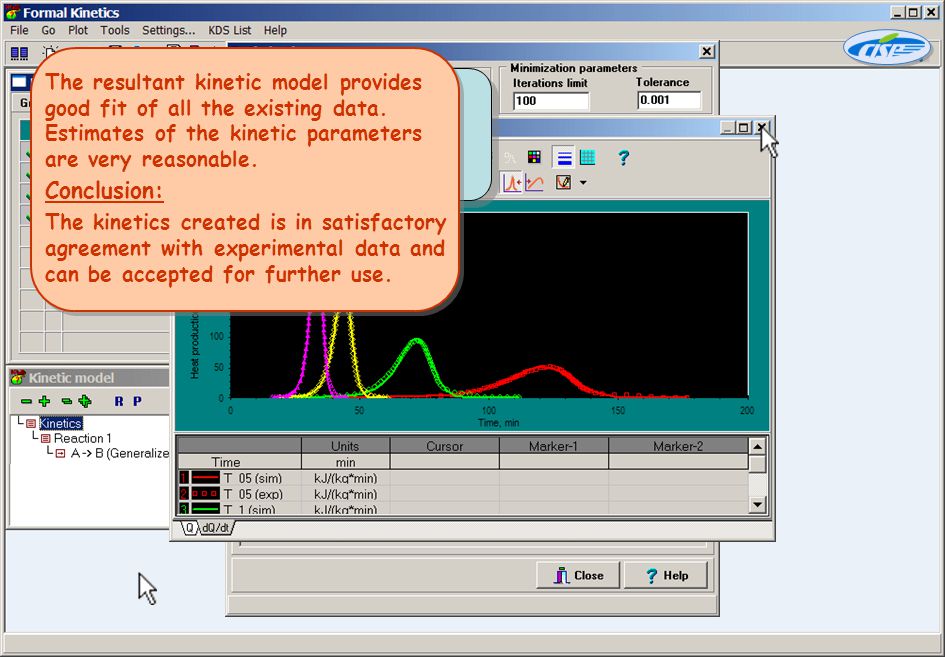The width and height of the screenshot is (945, 657).
Task: Click the A -> B arrow icon
Action: tap(60, 453)
